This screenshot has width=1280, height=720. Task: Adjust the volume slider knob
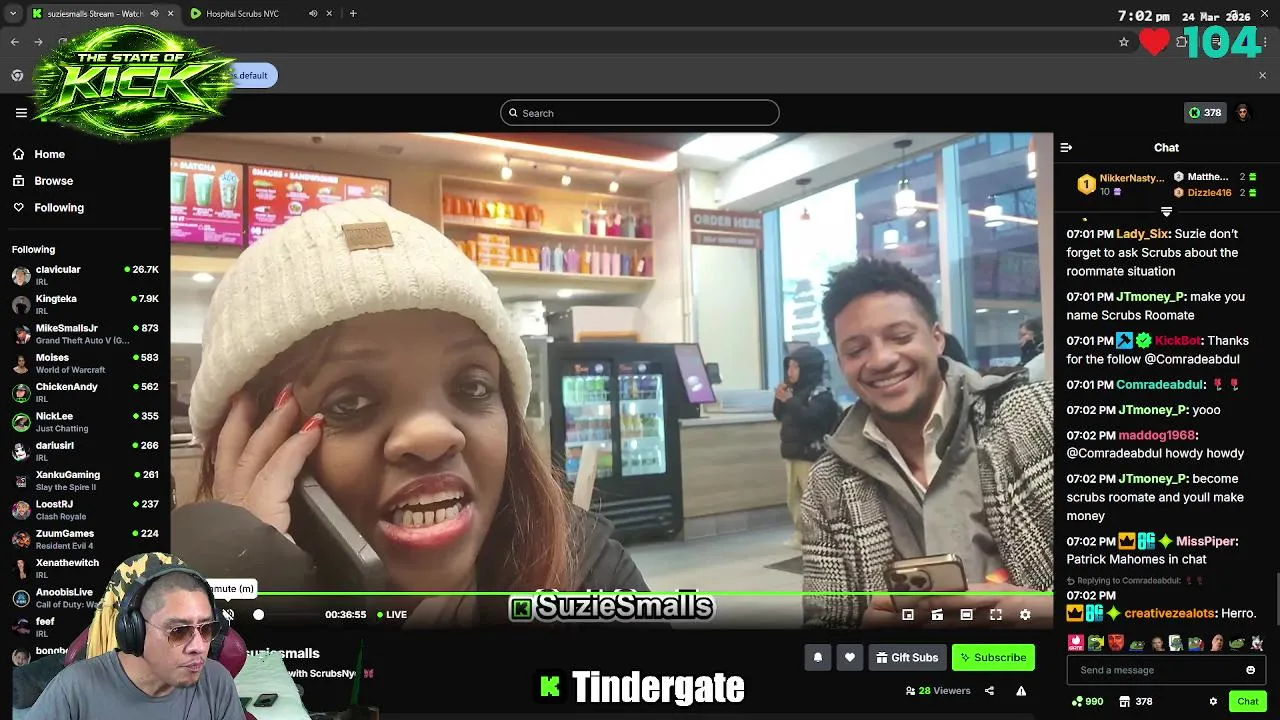(258, 614)
